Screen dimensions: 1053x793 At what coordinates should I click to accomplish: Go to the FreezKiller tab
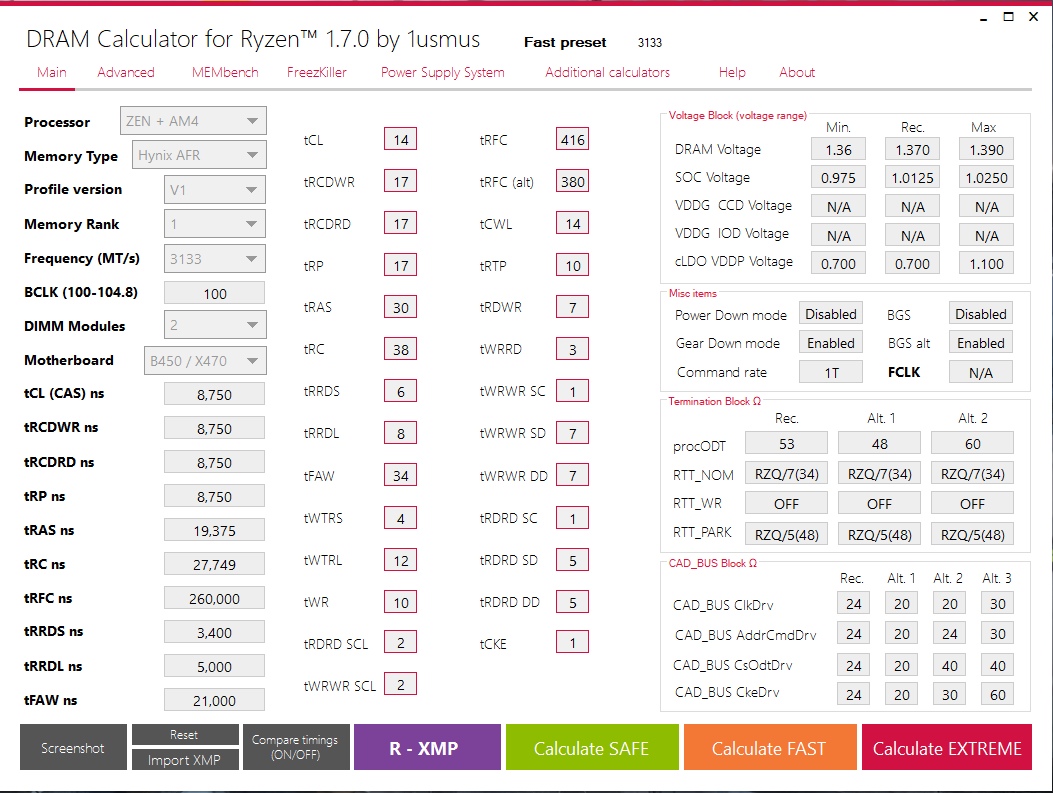coord(316,73)
